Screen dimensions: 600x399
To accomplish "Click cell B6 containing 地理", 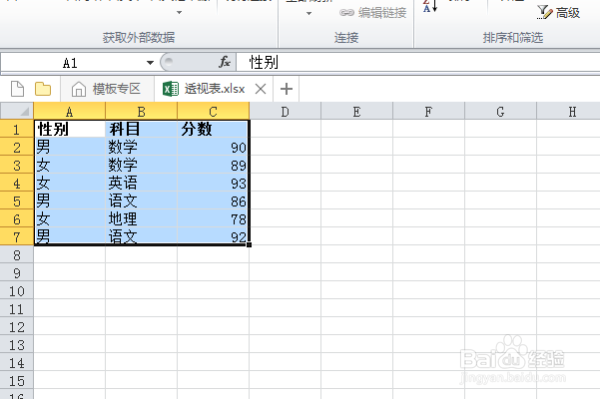I will click(x=142, y=219).
